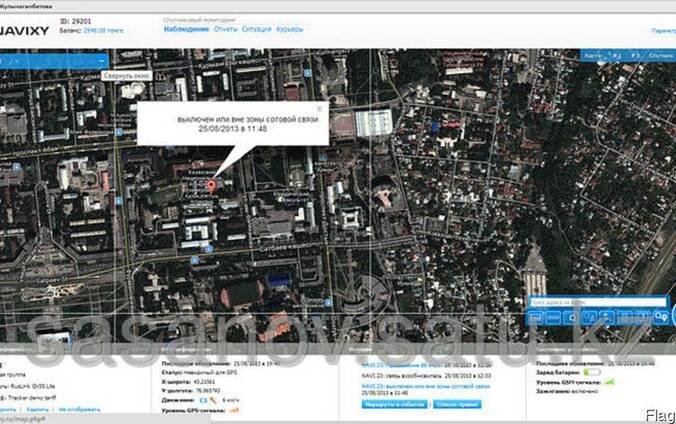Click the Список правил button
The image size is (676, 424).
(457, 405)
